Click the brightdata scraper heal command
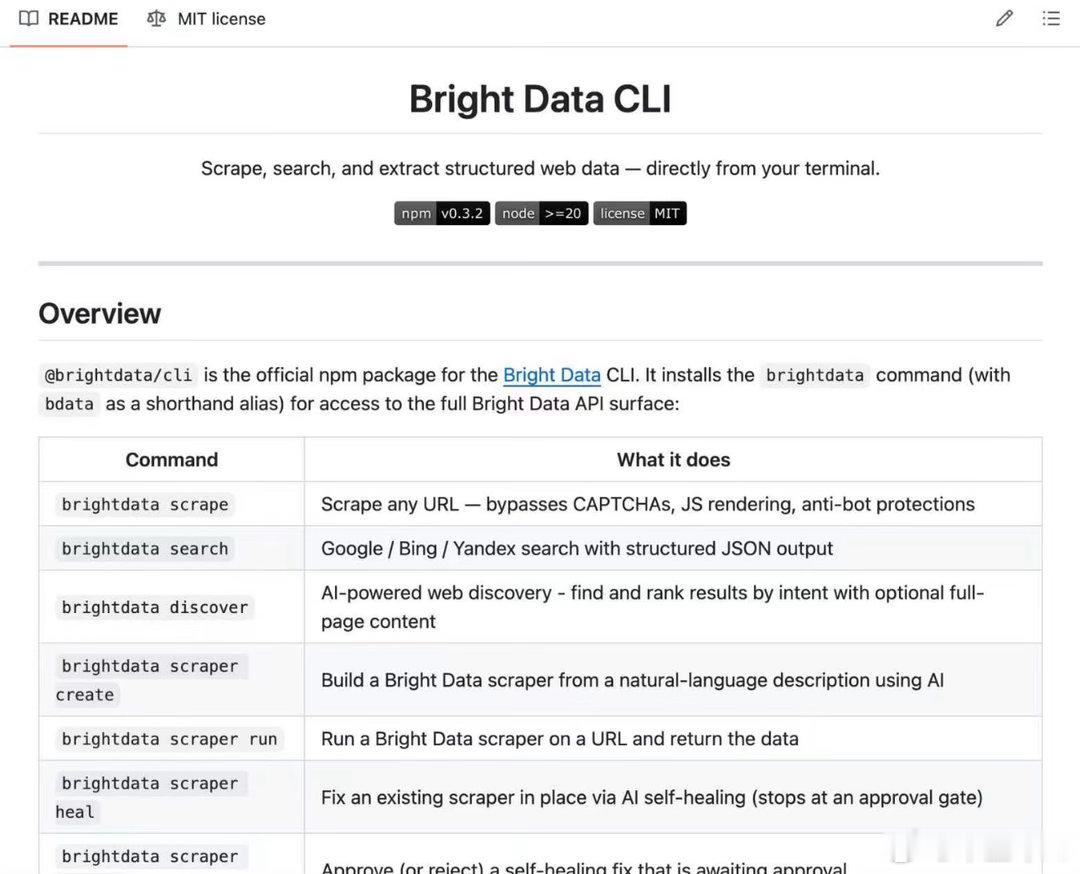The width and height of the screenshot is (1080, 874). (x=151, y=797)
